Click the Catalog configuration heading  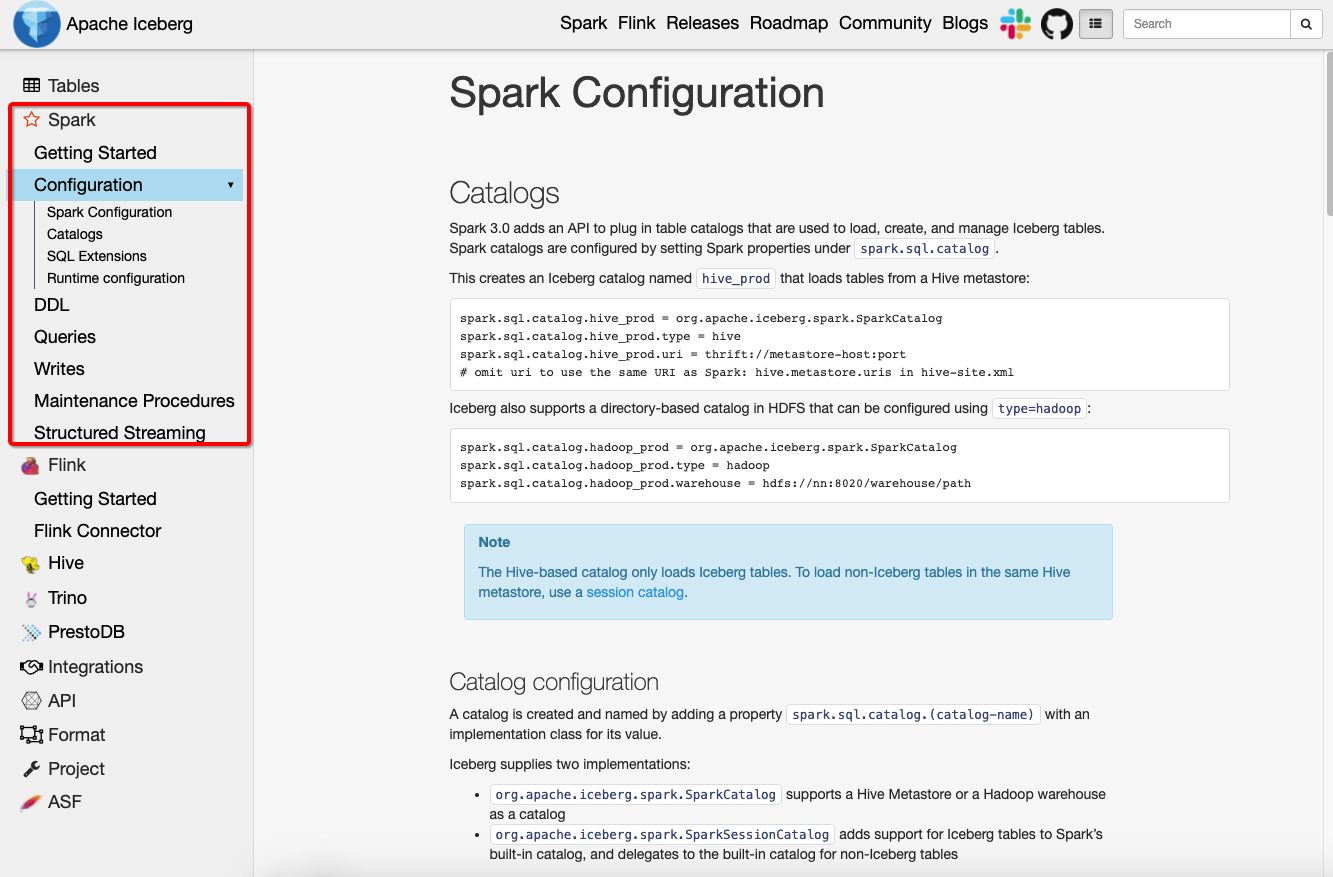pos(554,682)
